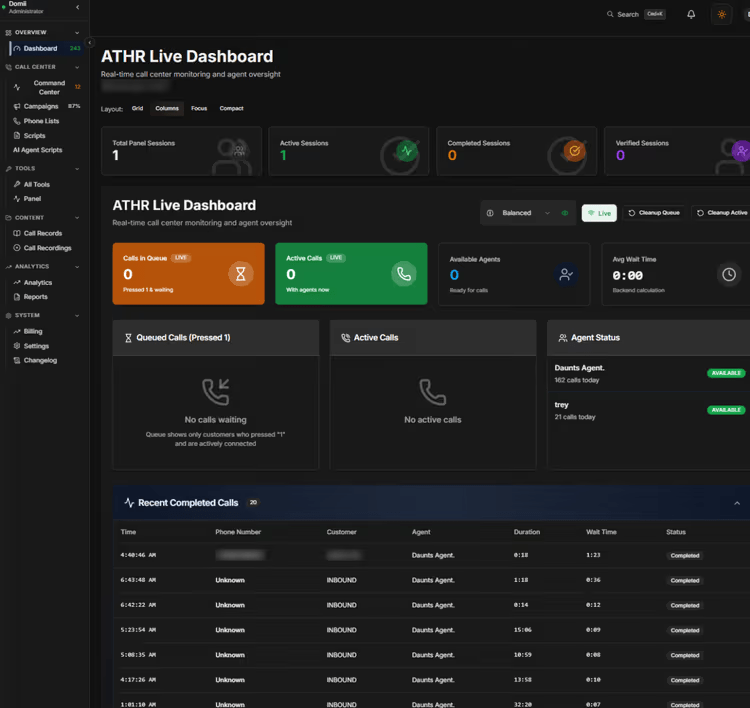Click the Available Agents user-check icon
Viewport: 750px width, 708px height.
(x=566, y=274)
